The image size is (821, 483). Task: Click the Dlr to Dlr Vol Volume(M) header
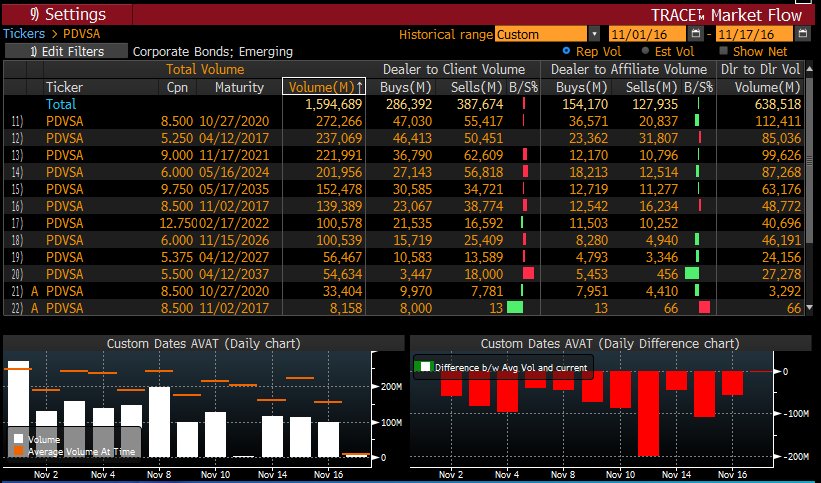(x=767, y=87)
